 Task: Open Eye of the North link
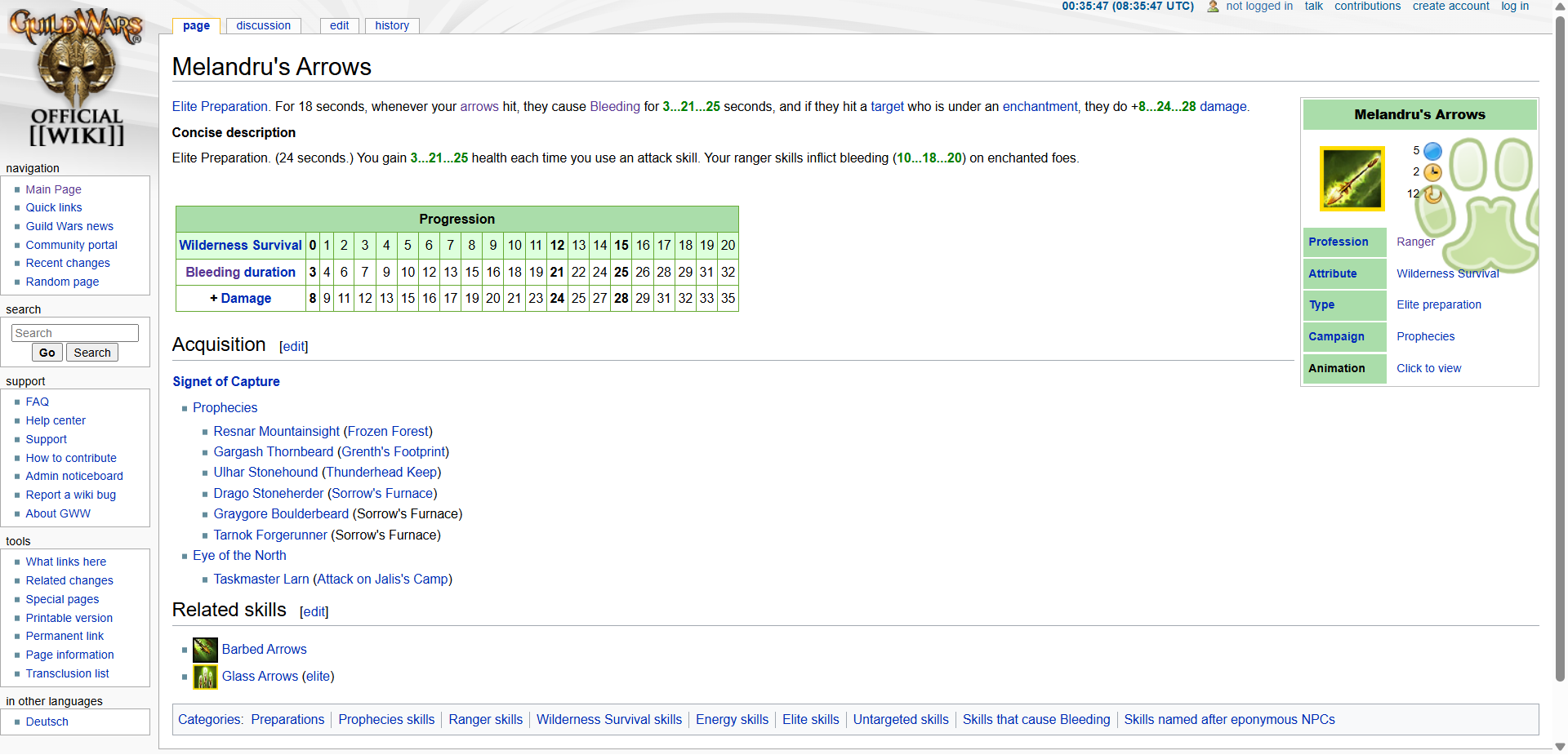coord(239,555)
